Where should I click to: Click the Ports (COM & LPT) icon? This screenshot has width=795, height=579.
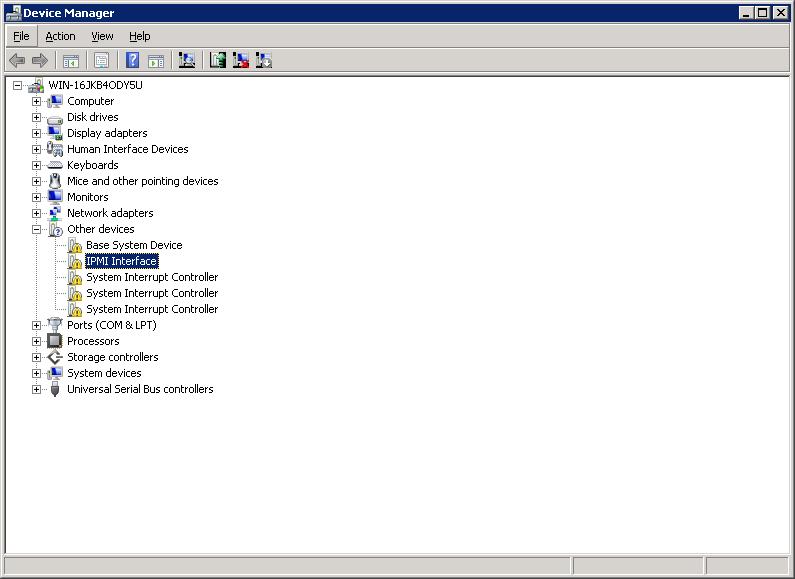55,325
